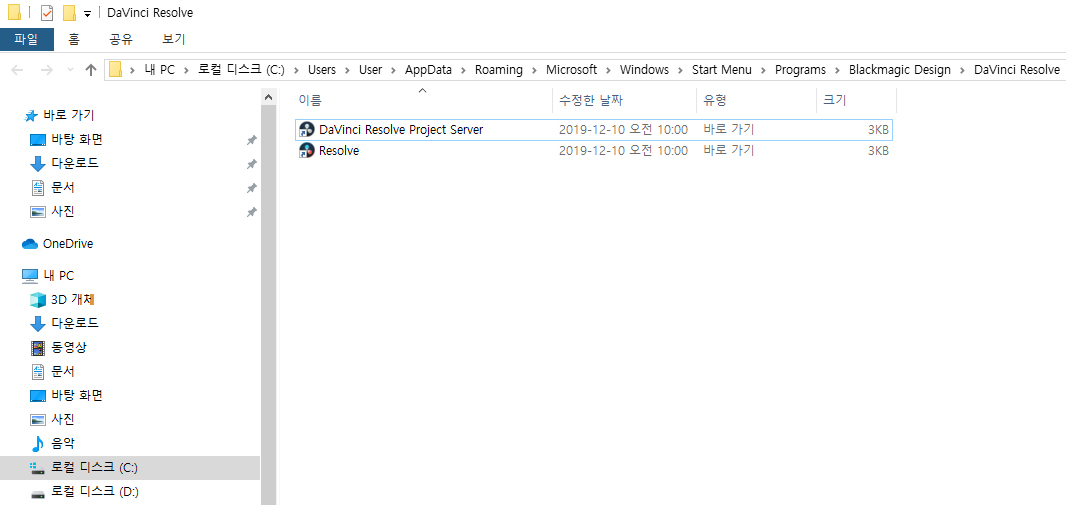Click the address bar path field
Image resolution: width=1066 pixels, height=505 pixels.
(585, 69)
